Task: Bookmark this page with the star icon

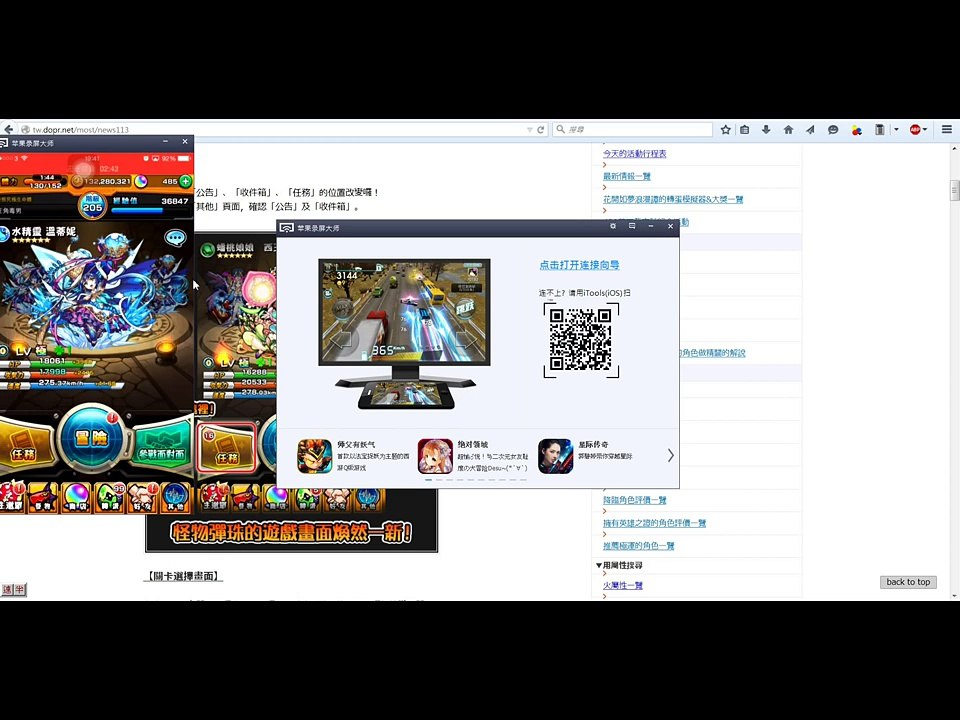Action: point(726,129)
